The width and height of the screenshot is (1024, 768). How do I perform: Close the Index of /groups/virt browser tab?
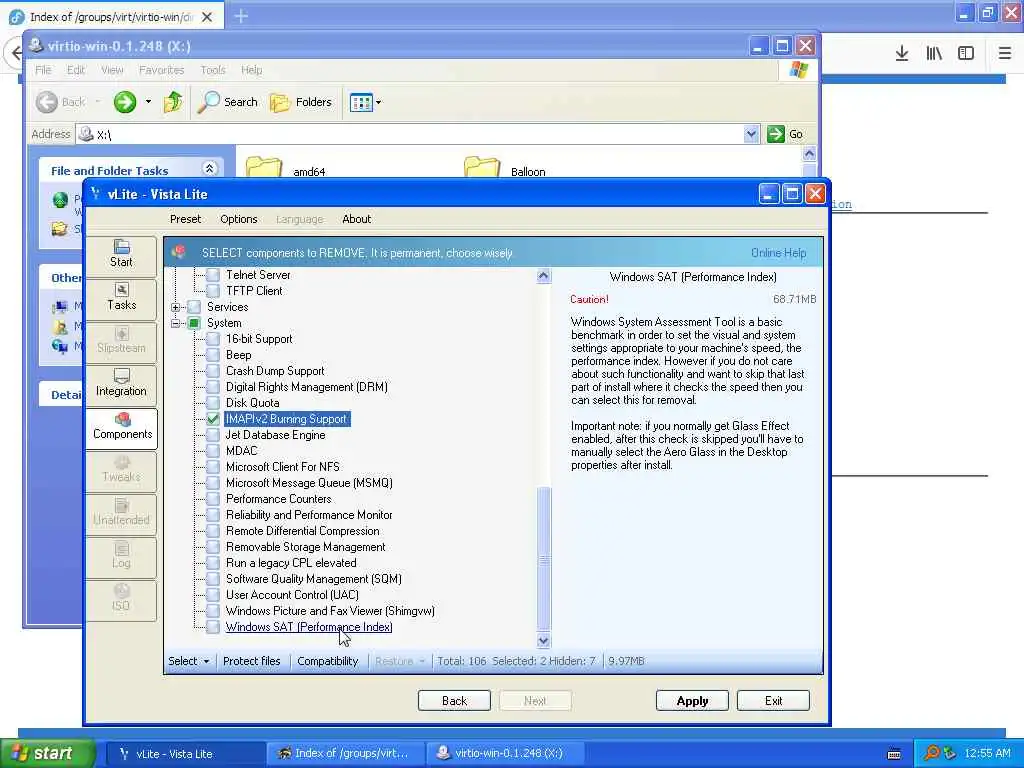click(207, 17)
